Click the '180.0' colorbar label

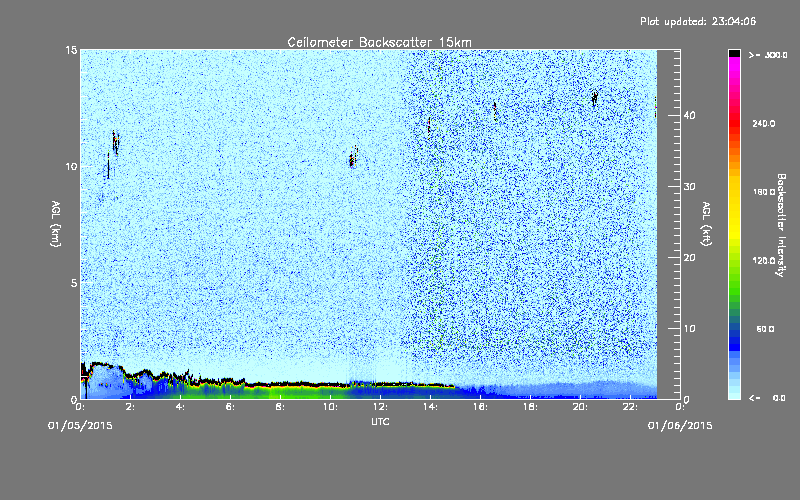tap(764, 192)
